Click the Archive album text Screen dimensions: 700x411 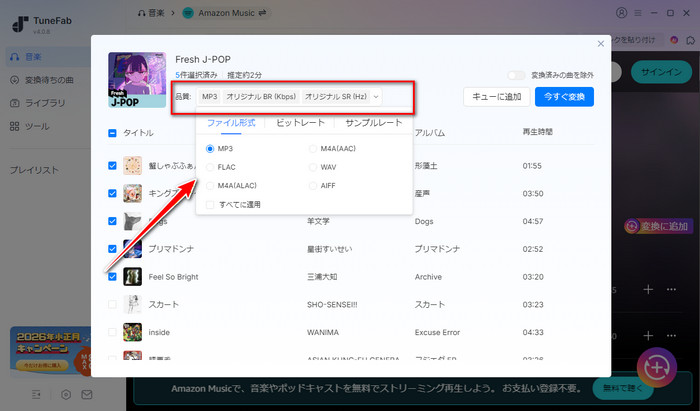(x=428, y=277)
